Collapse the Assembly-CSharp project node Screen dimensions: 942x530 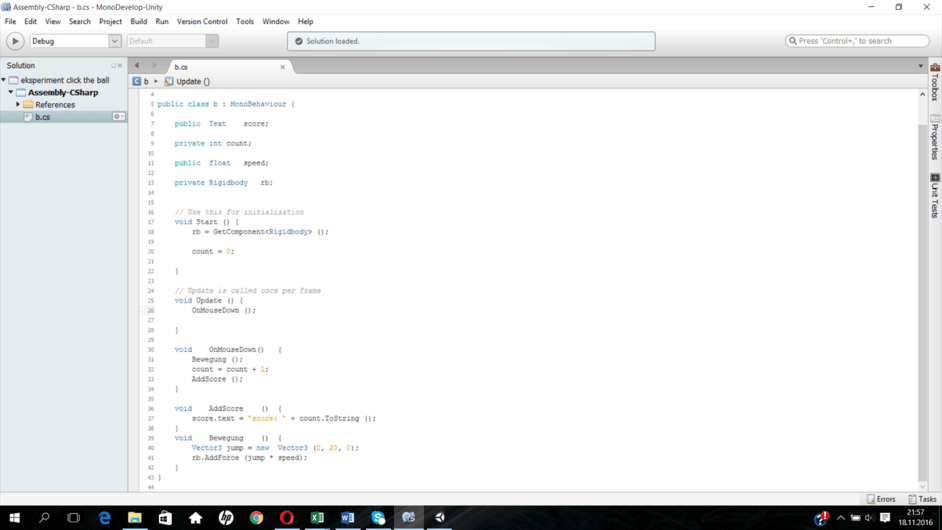point(11,93)
